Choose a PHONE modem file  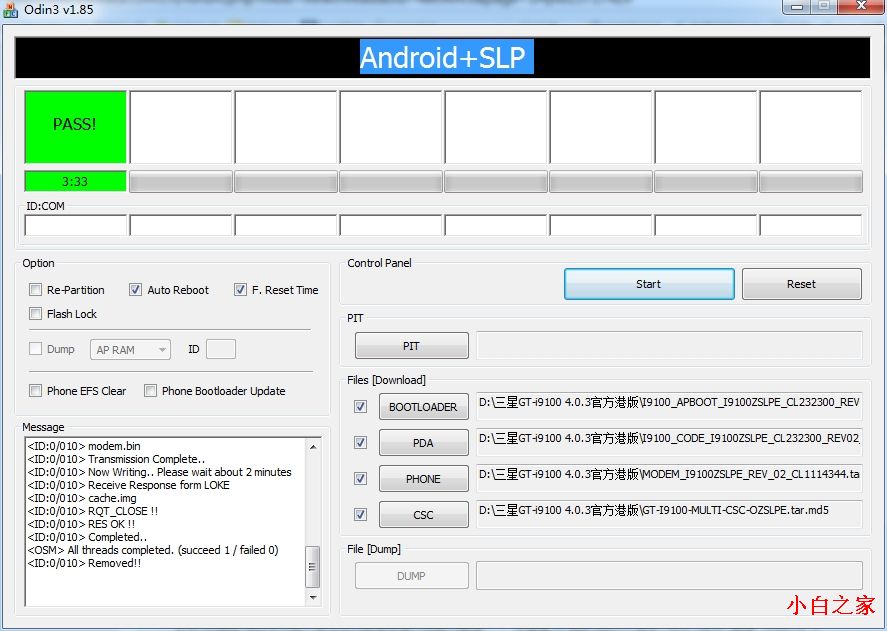pos(423,479)
